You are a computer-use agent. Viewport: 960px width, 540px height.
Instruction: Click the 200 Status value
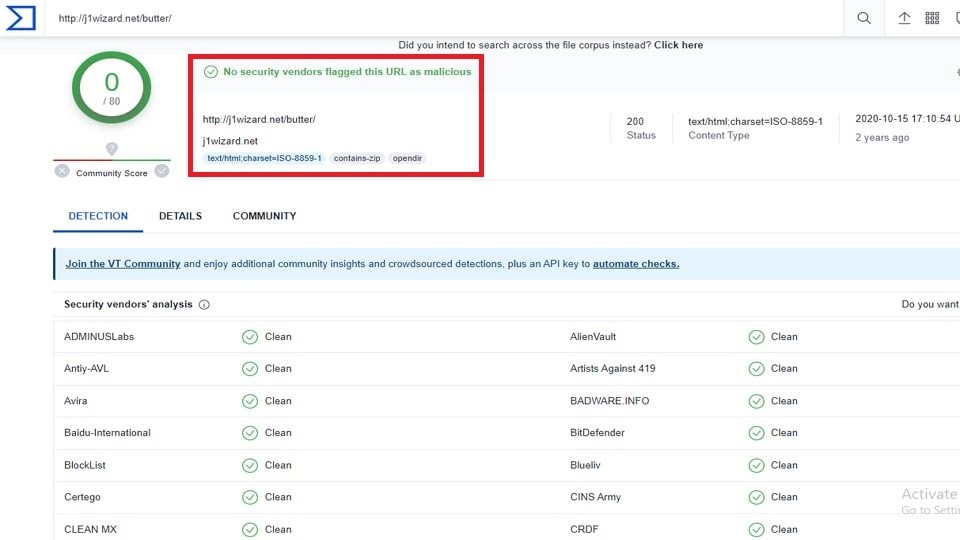coord(635,121)
